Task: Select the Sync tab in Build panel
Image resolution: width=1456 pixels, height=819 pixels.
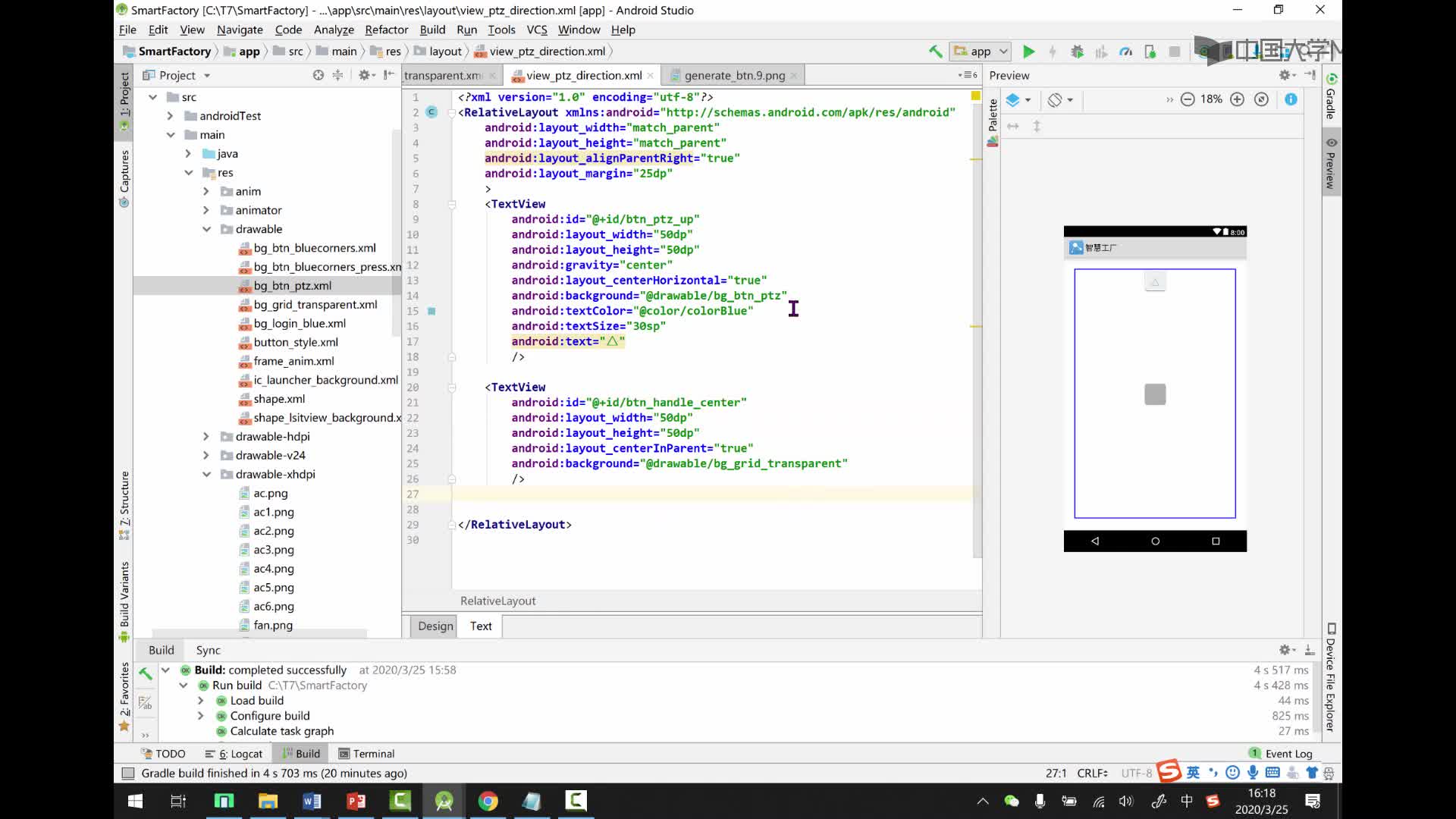Action: (x=208, y=650)
